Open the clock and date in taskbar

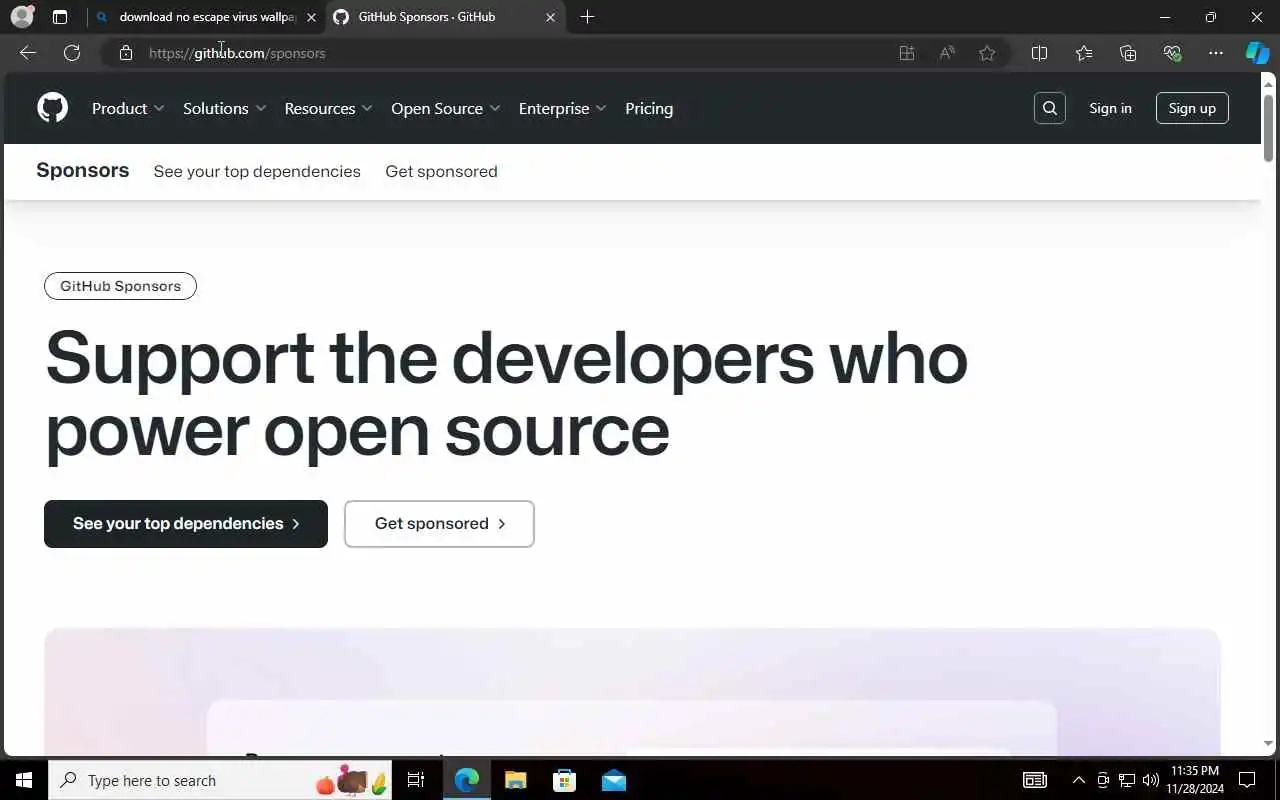(1194, 780)
